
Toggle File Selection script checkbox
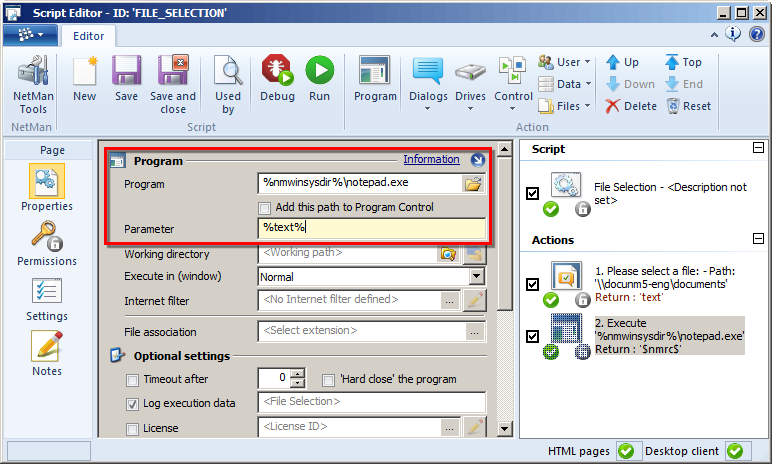[x=532, y=193]
